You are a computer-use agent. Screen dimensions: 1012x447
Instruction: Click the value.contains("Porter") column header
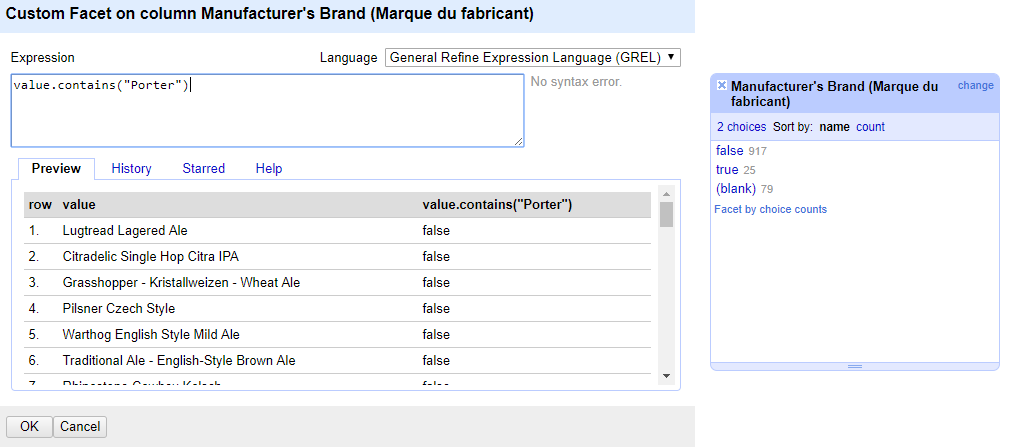point(498,204)
